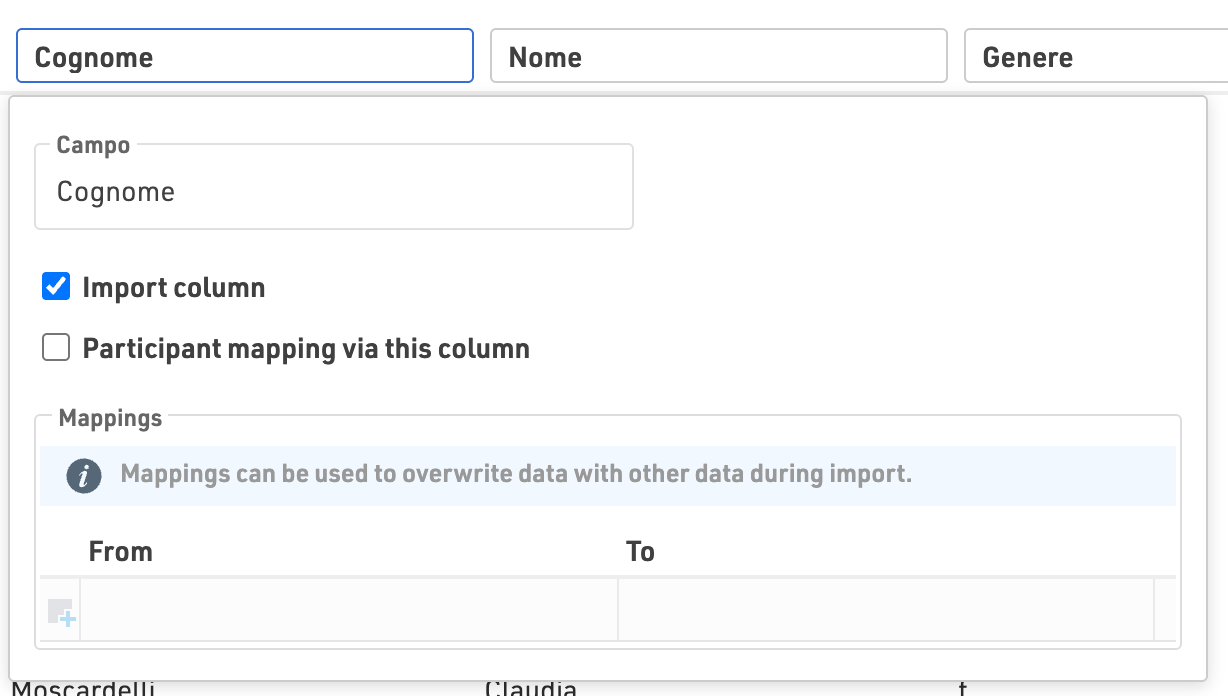Click the narrow last mapping row cell

(x=1164, y=609)
